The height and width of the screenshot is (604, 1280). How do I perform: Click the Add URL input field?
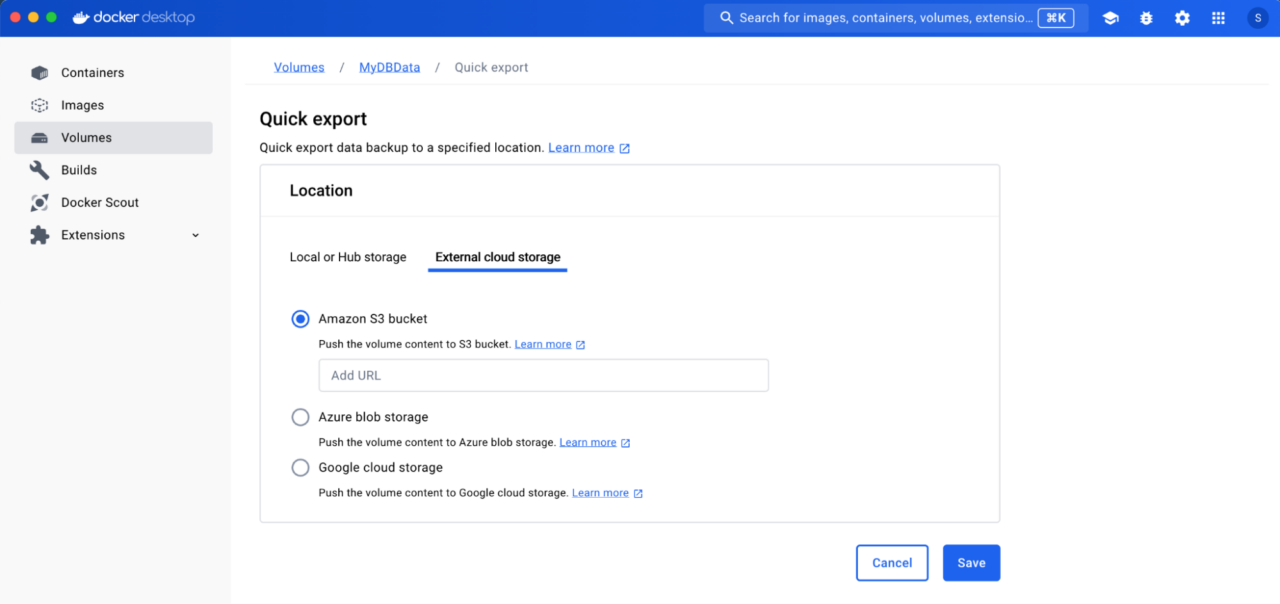[x=543, y=375]
